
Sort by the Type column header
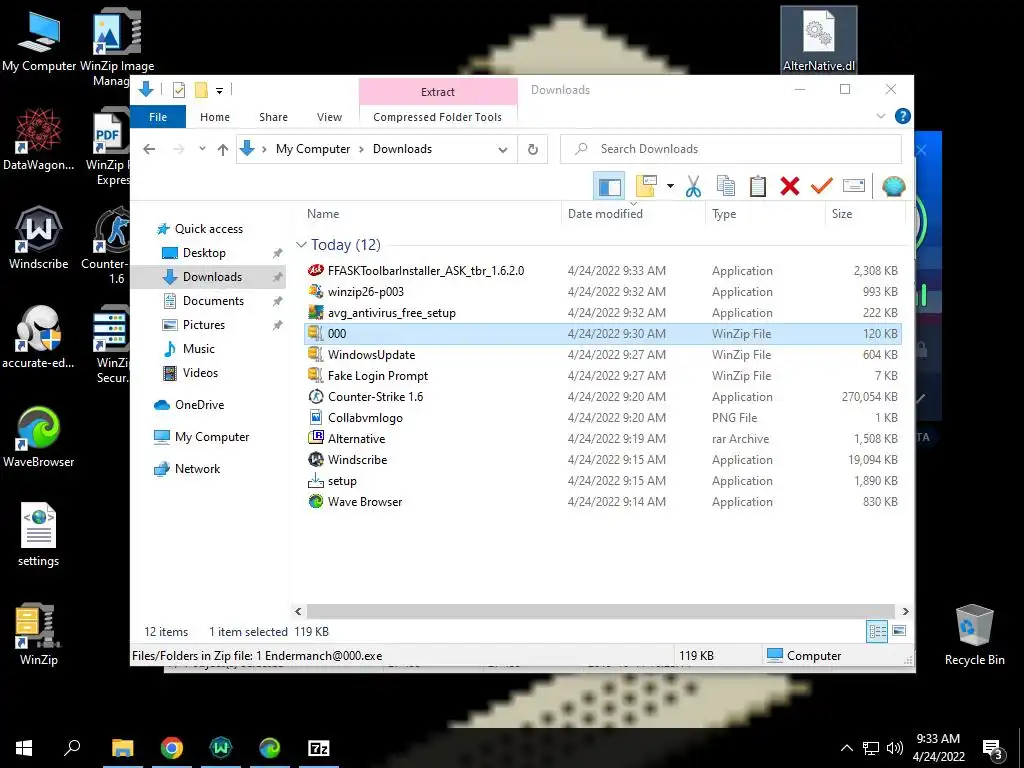click(765, 214)
